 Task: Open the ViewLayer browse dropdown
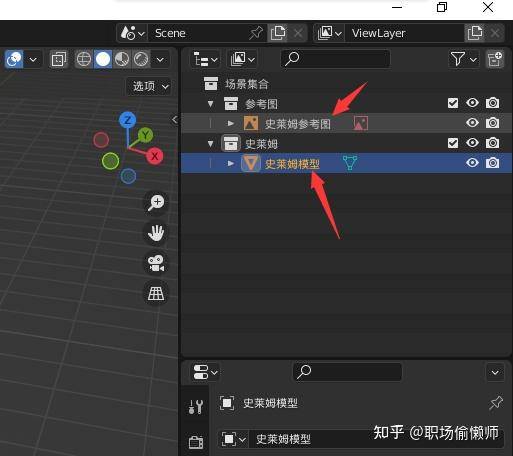[329, 33]
